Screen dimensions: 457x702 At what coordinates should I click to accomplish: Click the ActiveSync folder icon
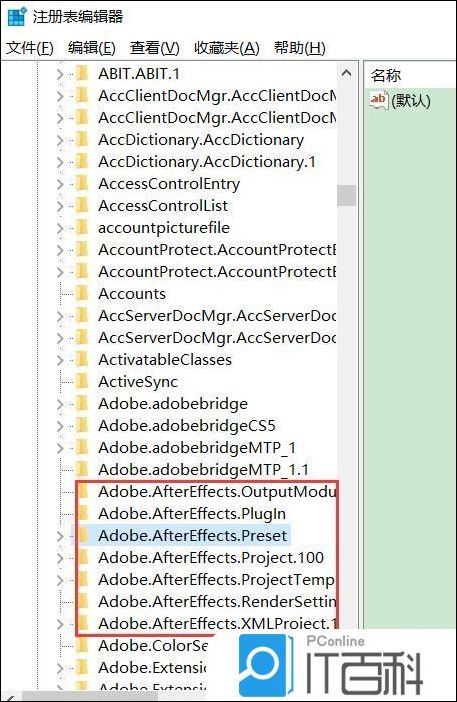tap(82, 381)
